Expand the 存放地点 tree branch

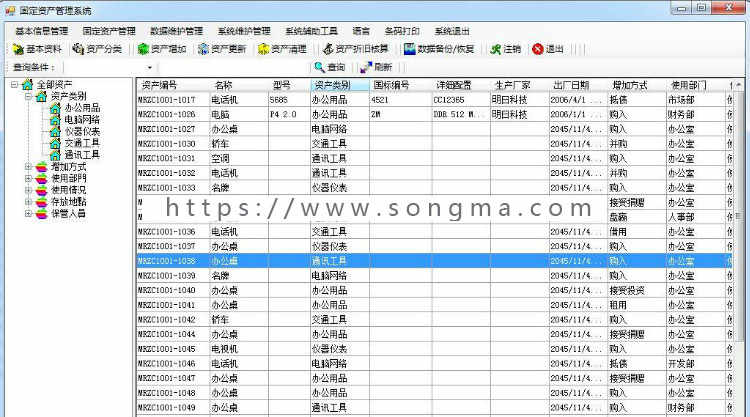(28, 202)
